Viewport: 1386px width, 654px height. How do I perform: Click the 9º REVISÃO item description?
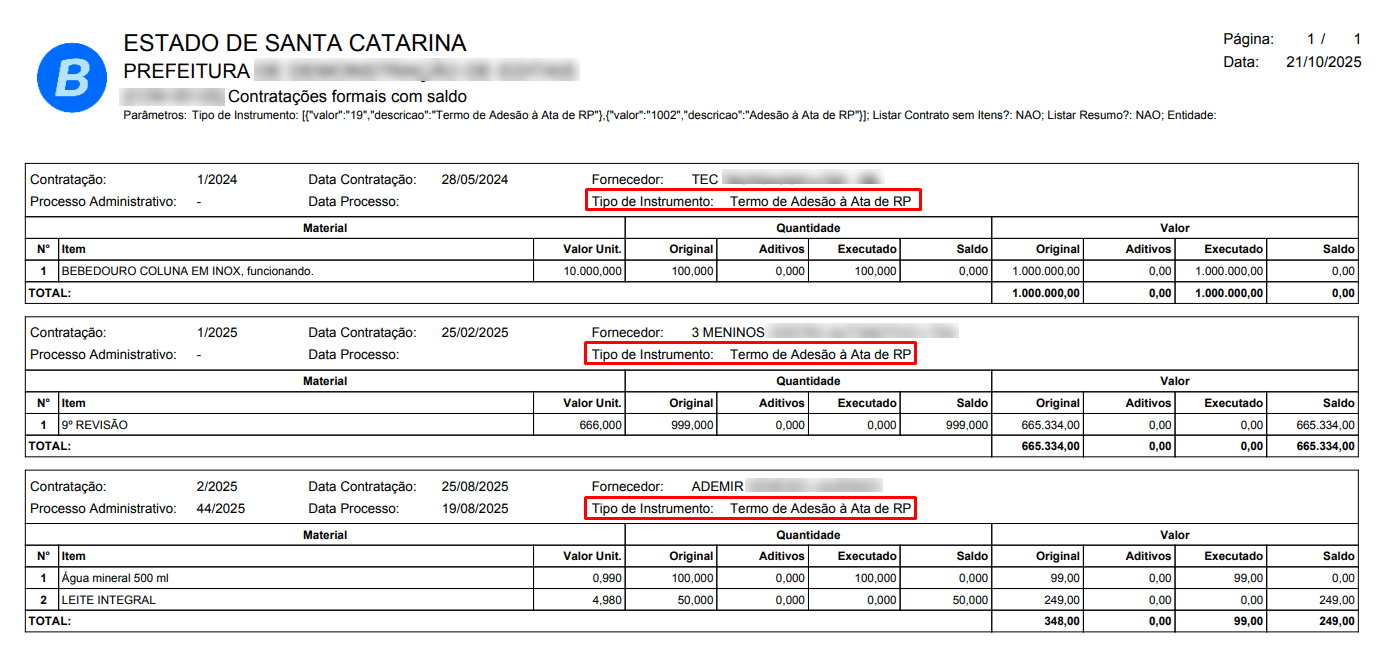pos(95,425)
